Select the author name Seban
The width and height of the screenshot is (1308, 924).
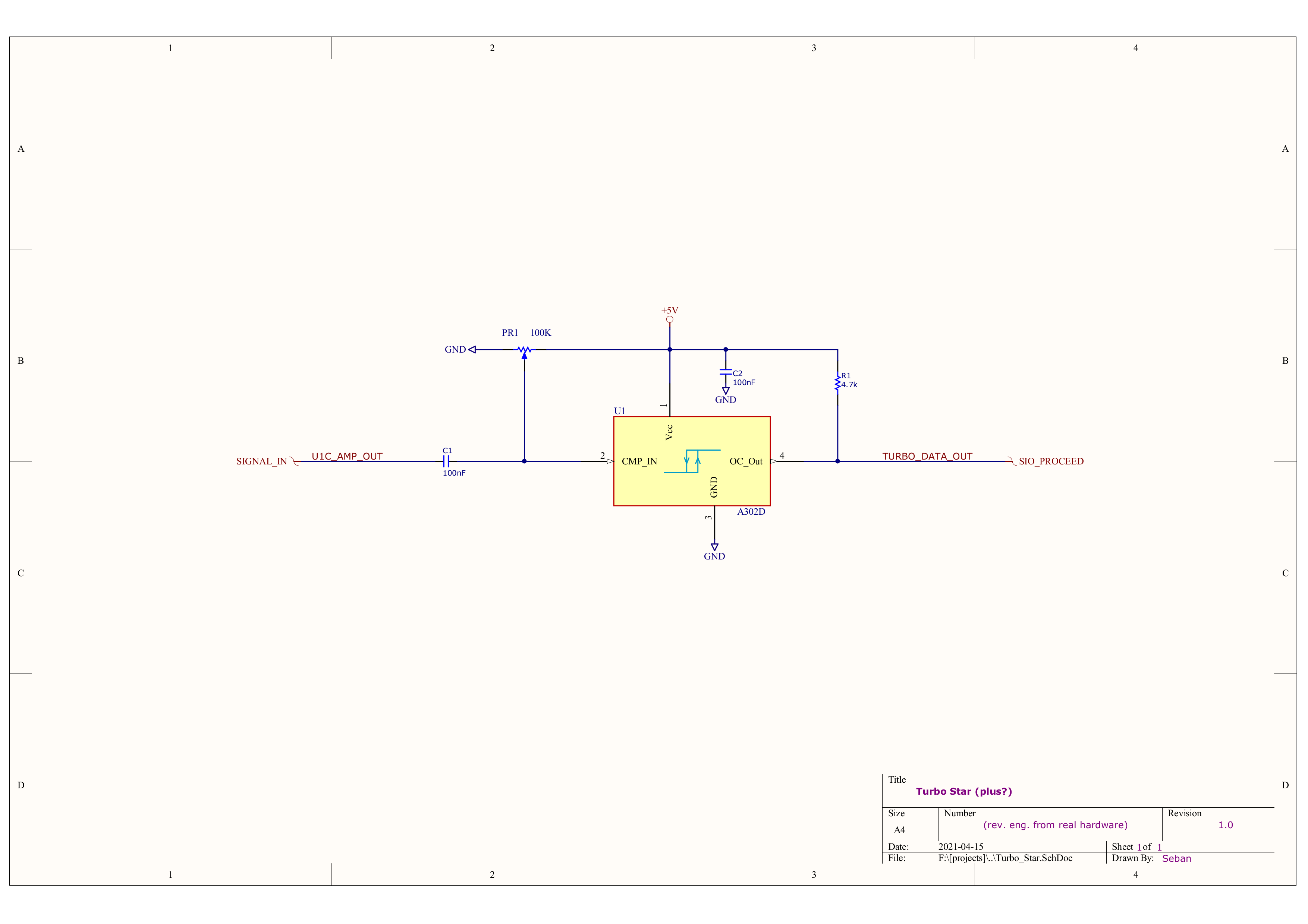pyautogui.click(x=1176, y=858)
